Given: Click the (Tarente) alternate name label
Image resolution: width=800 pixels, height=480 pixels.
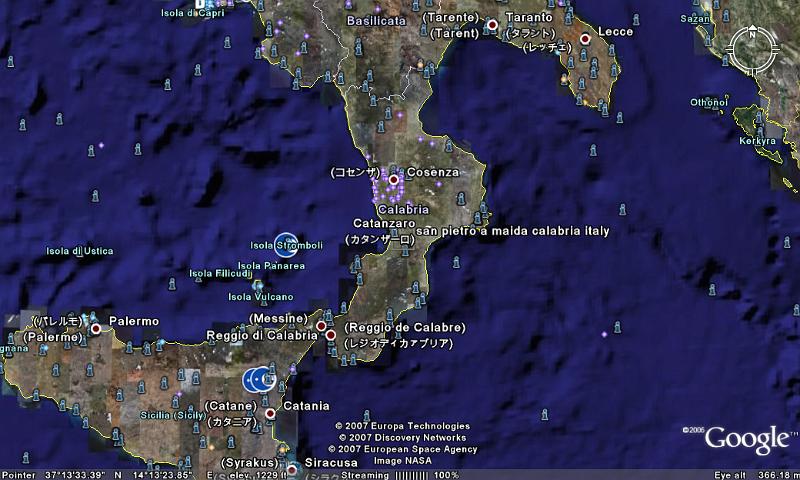Looking at the screenshot, I should 451,17.
